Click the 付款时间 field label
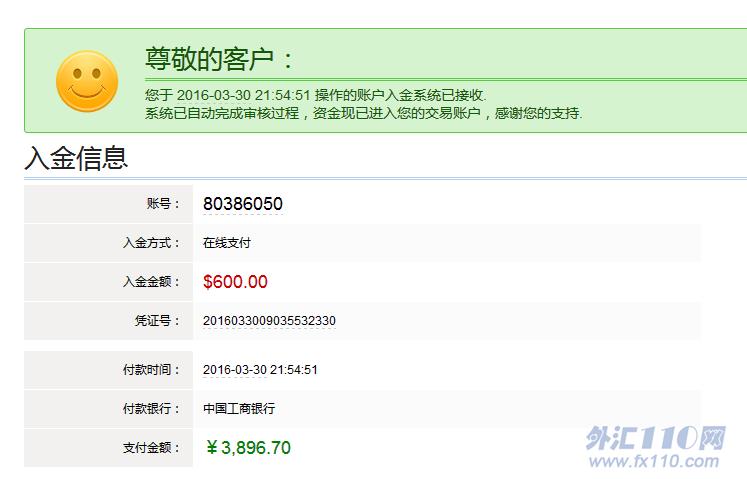 (151, 370)
